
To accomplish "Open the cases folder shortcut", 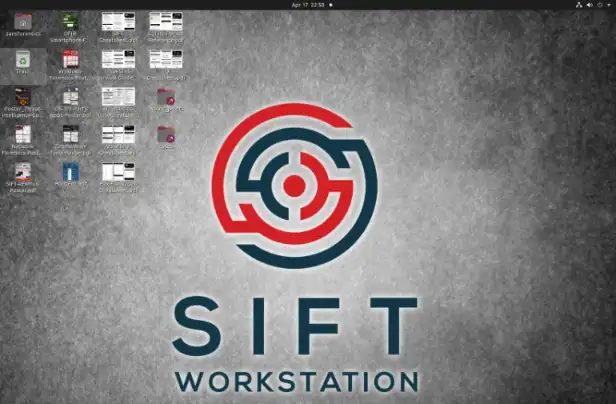I will coord(166,134).
